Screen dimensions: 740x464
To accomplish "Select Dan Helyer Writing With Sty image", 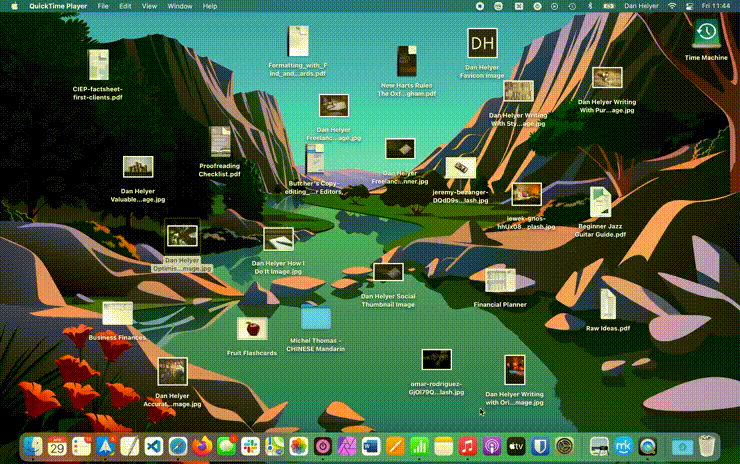I will (518, 91).
